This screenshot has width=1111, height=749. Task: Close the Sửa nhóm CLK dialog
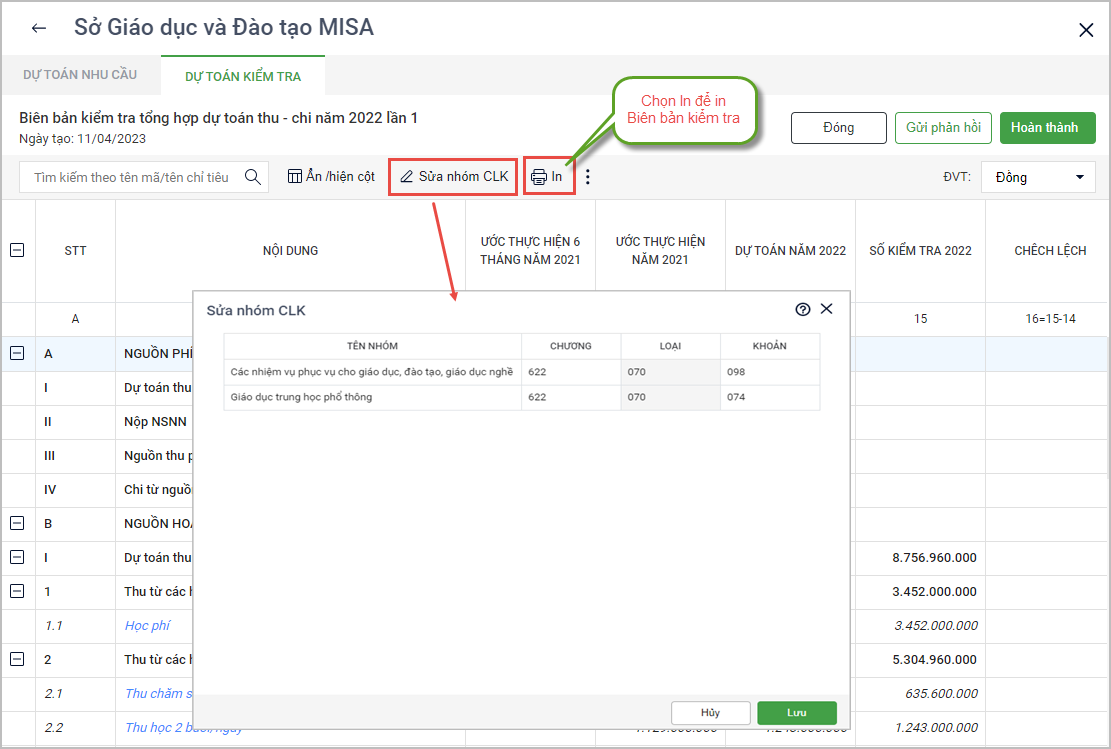(x=826, y=309)
